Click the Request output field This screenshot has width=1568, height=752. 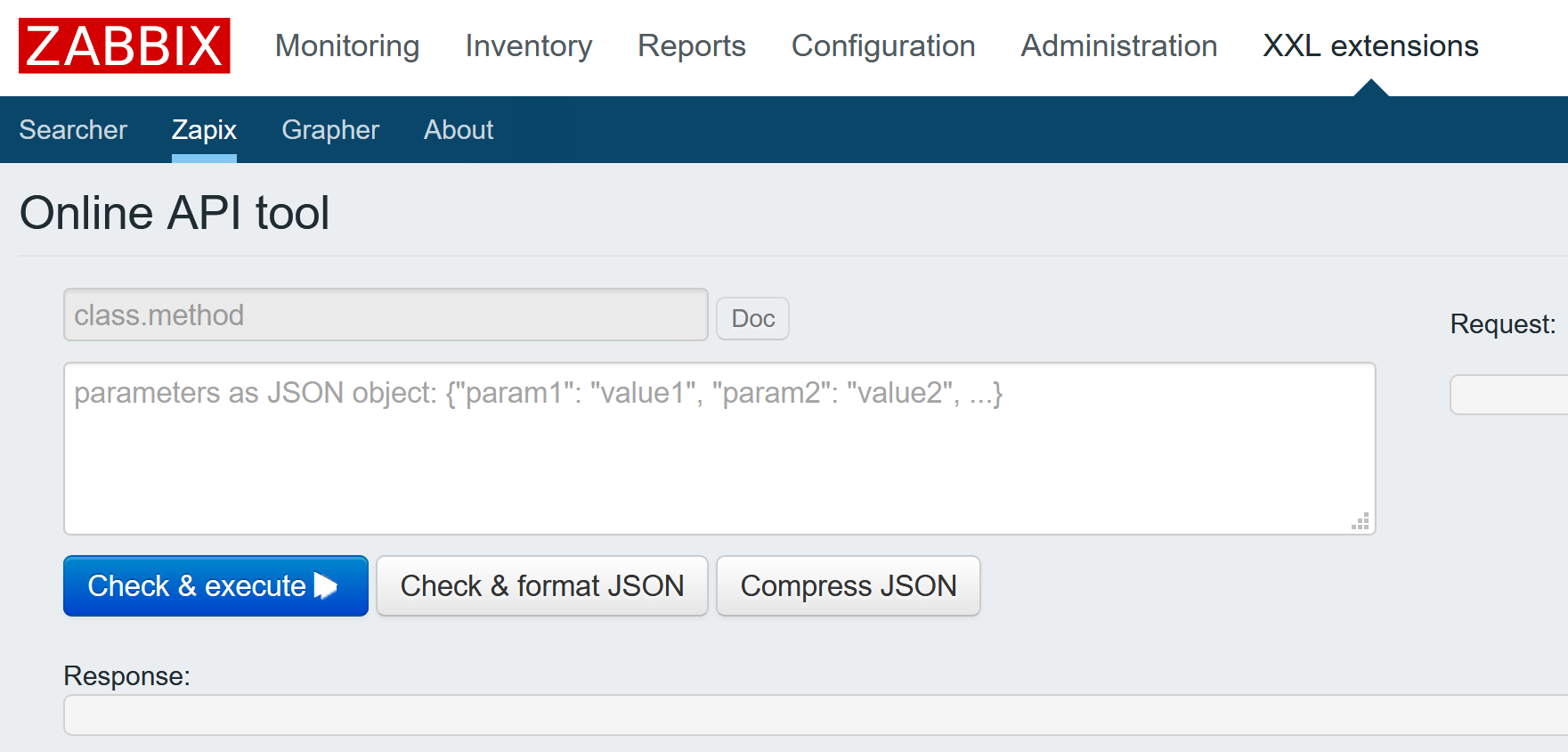coord(1509,395)
